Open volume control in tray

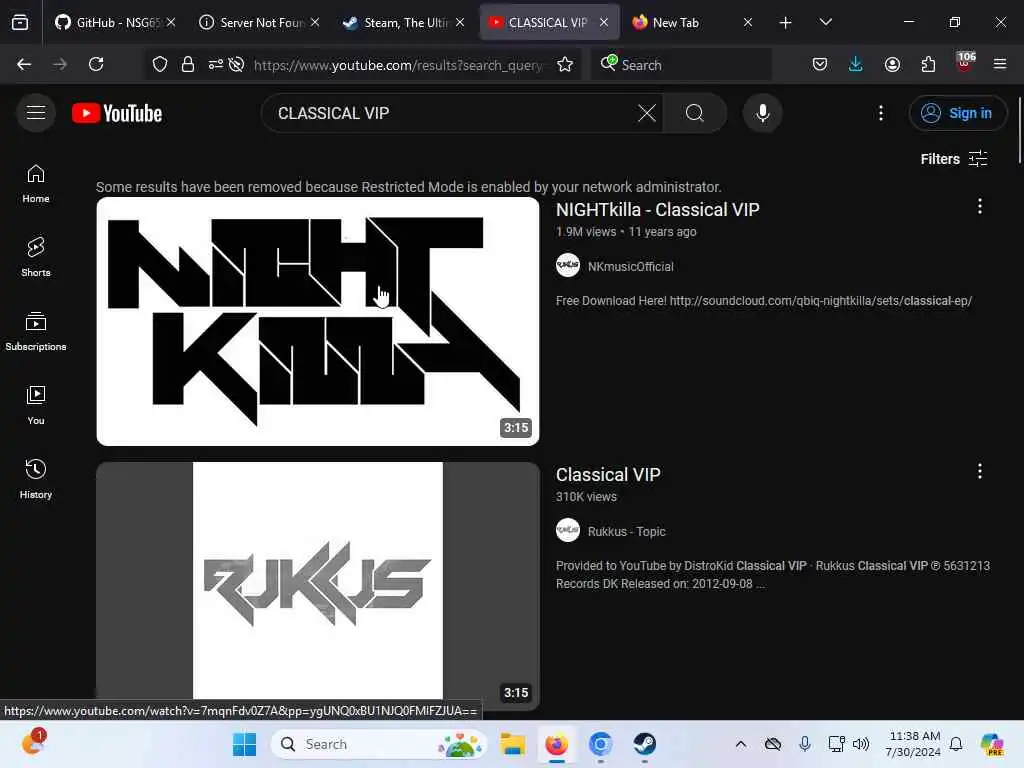coord(861,744)
